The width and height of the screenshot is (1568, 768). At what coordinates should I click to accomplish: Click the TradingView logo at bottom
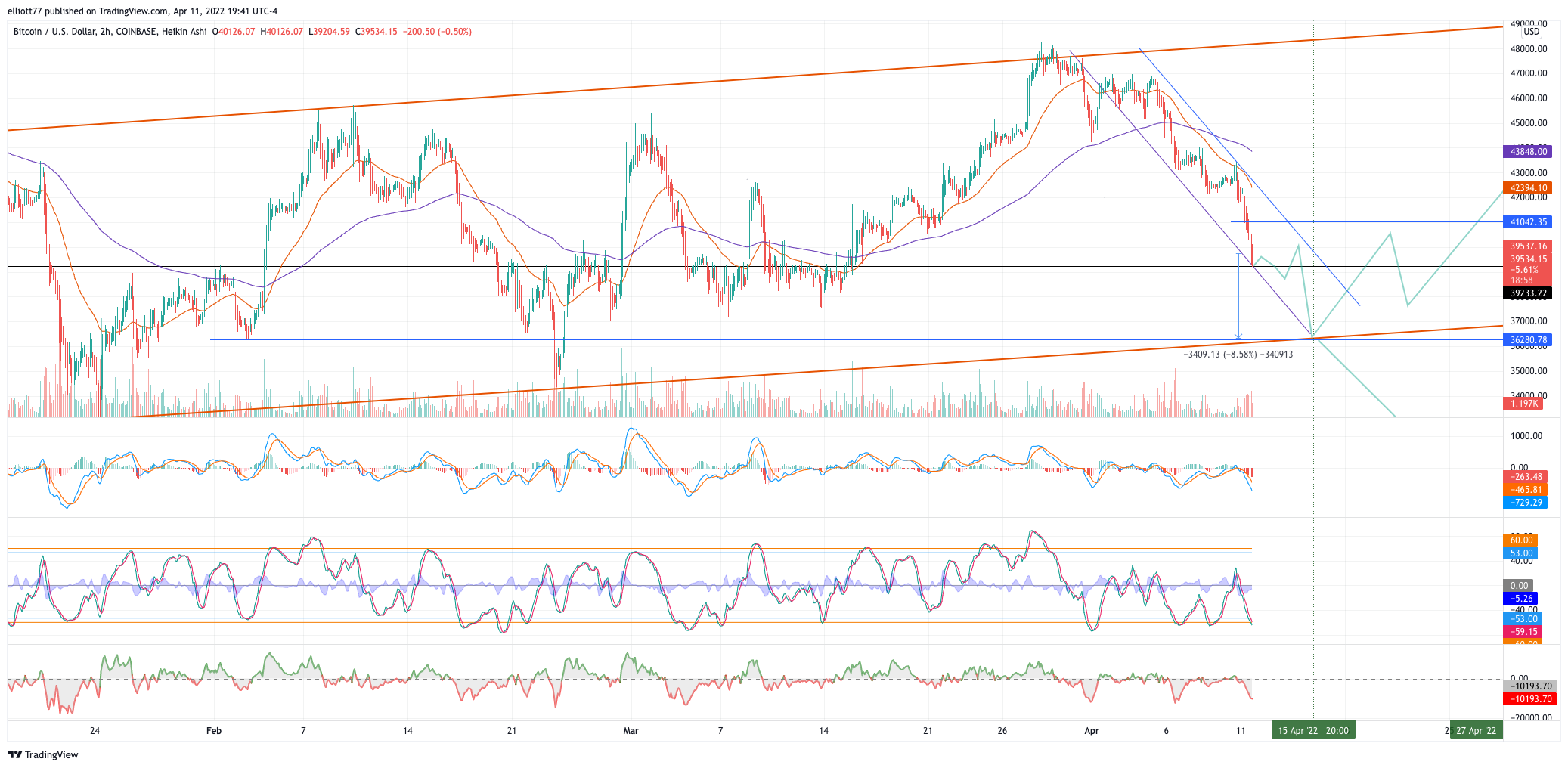point(43,754)
